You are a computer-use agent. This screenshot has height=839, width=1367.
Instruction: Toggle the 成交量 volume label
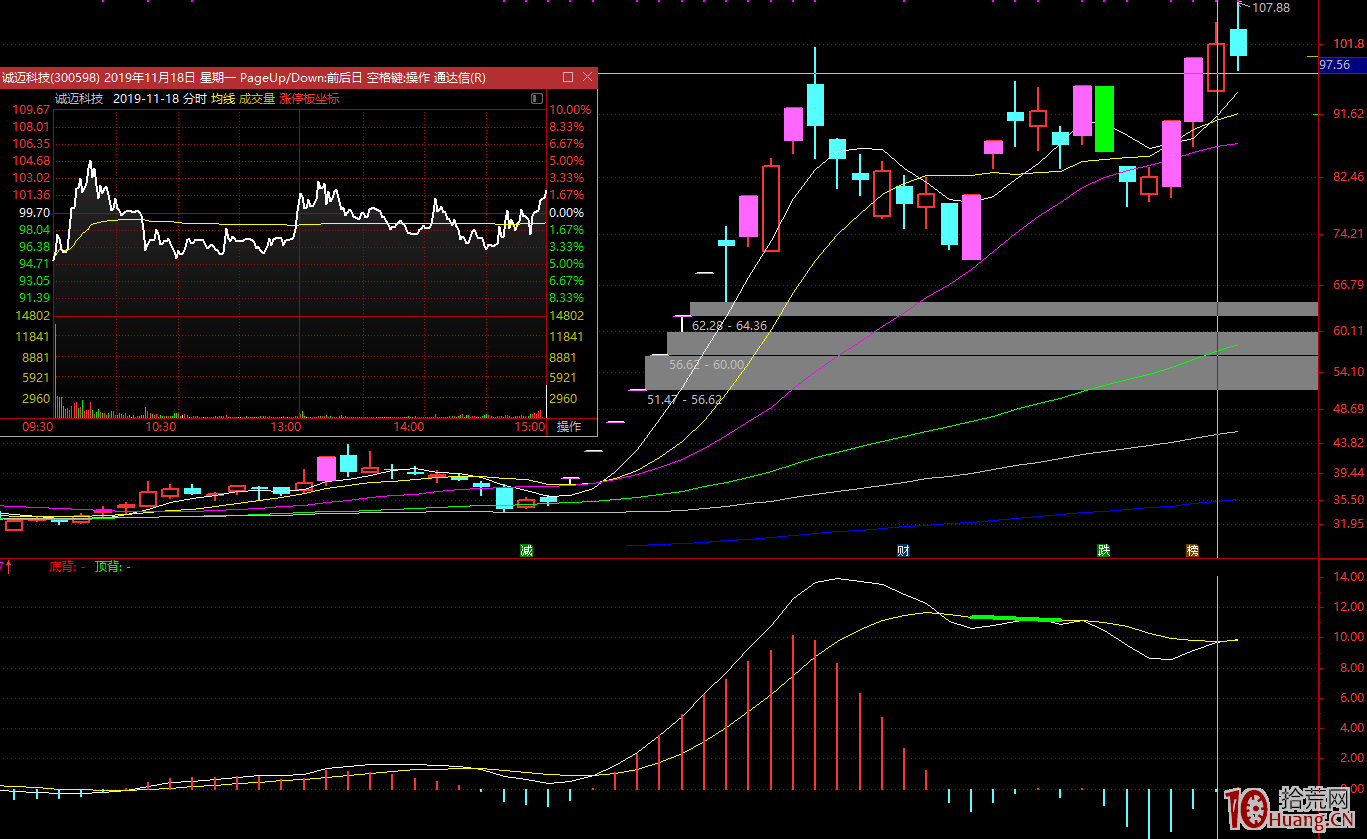tap(257, 99)
